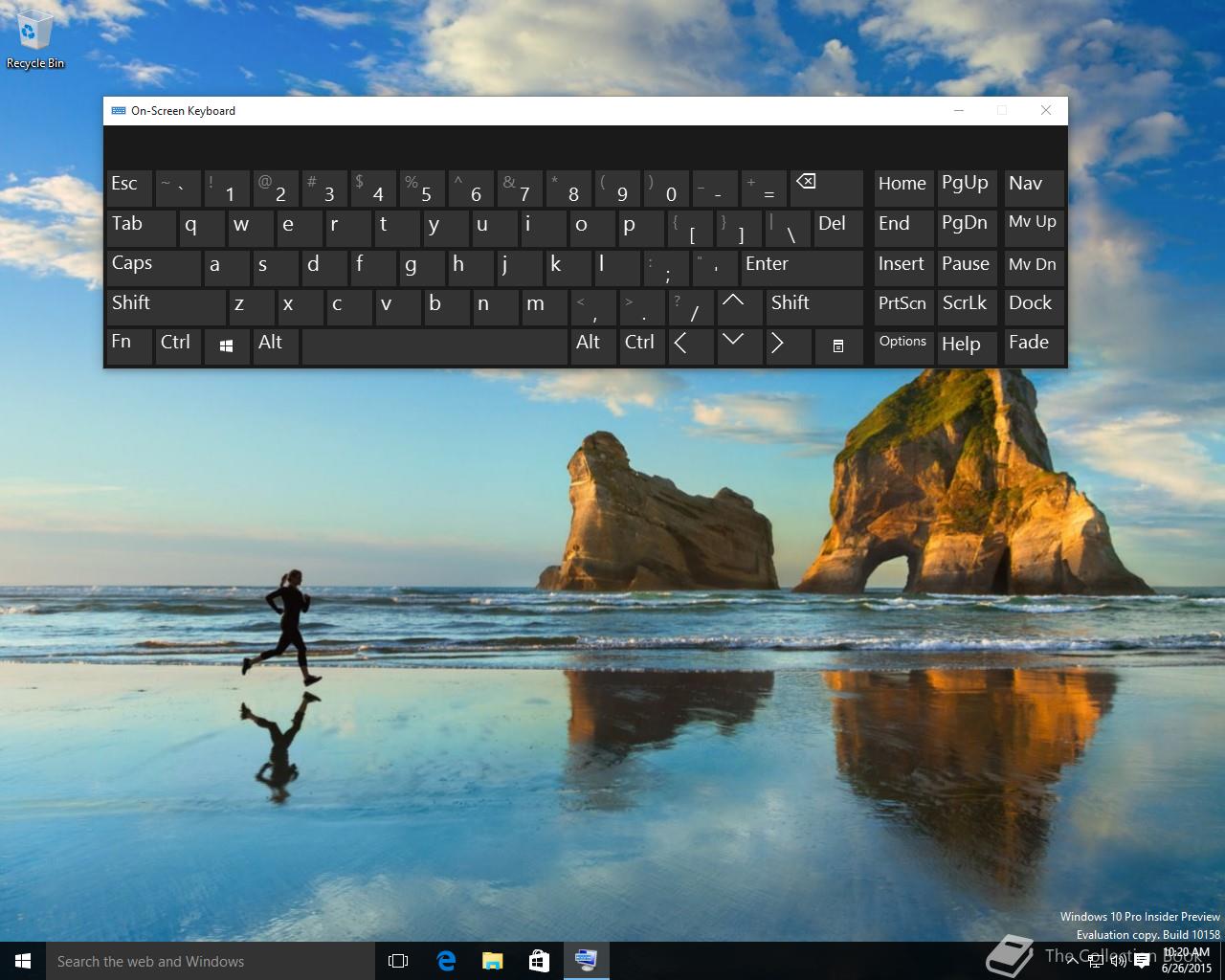Toggle the left Shift key
This screenshot has height=980, width=1225.
click(x=166, y=307)
